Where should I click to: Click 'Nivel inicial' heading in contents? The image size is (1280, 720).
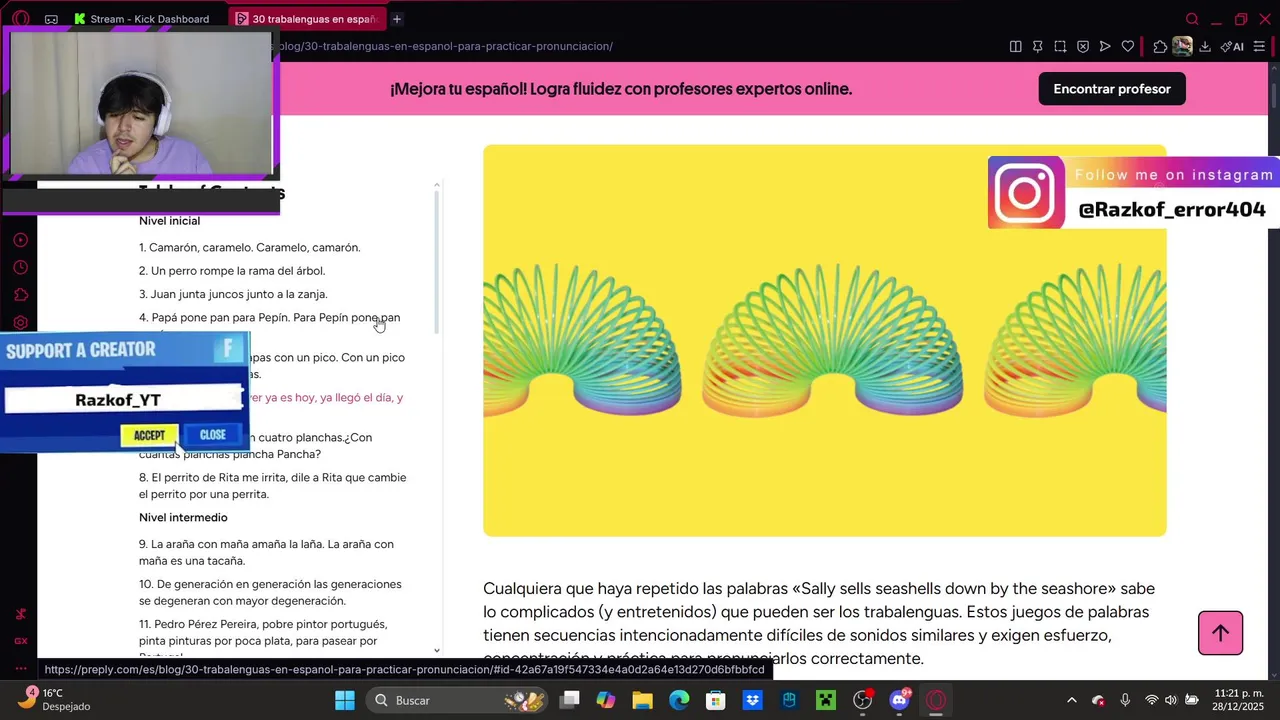169,221
